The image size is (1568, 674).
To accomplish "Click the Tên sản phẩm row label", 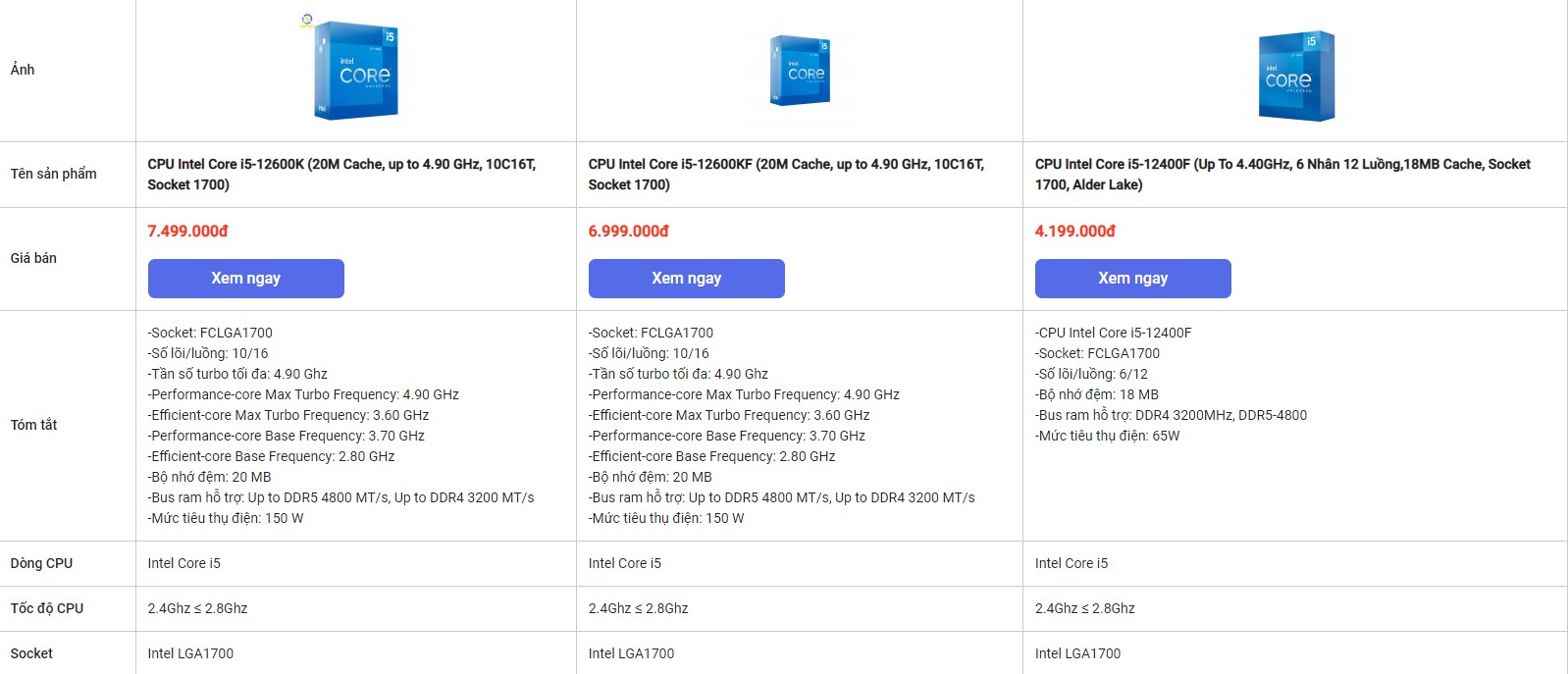I will tap(54, 174).
